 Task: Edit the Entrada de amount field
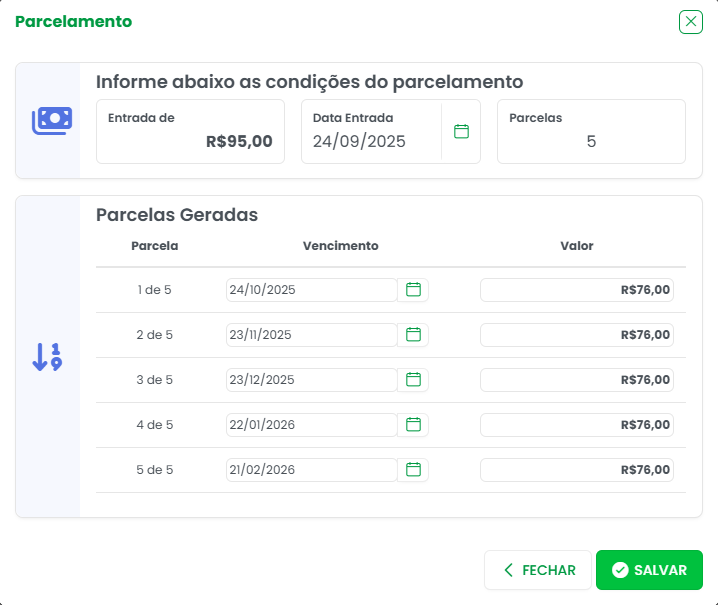coord(190,141)
